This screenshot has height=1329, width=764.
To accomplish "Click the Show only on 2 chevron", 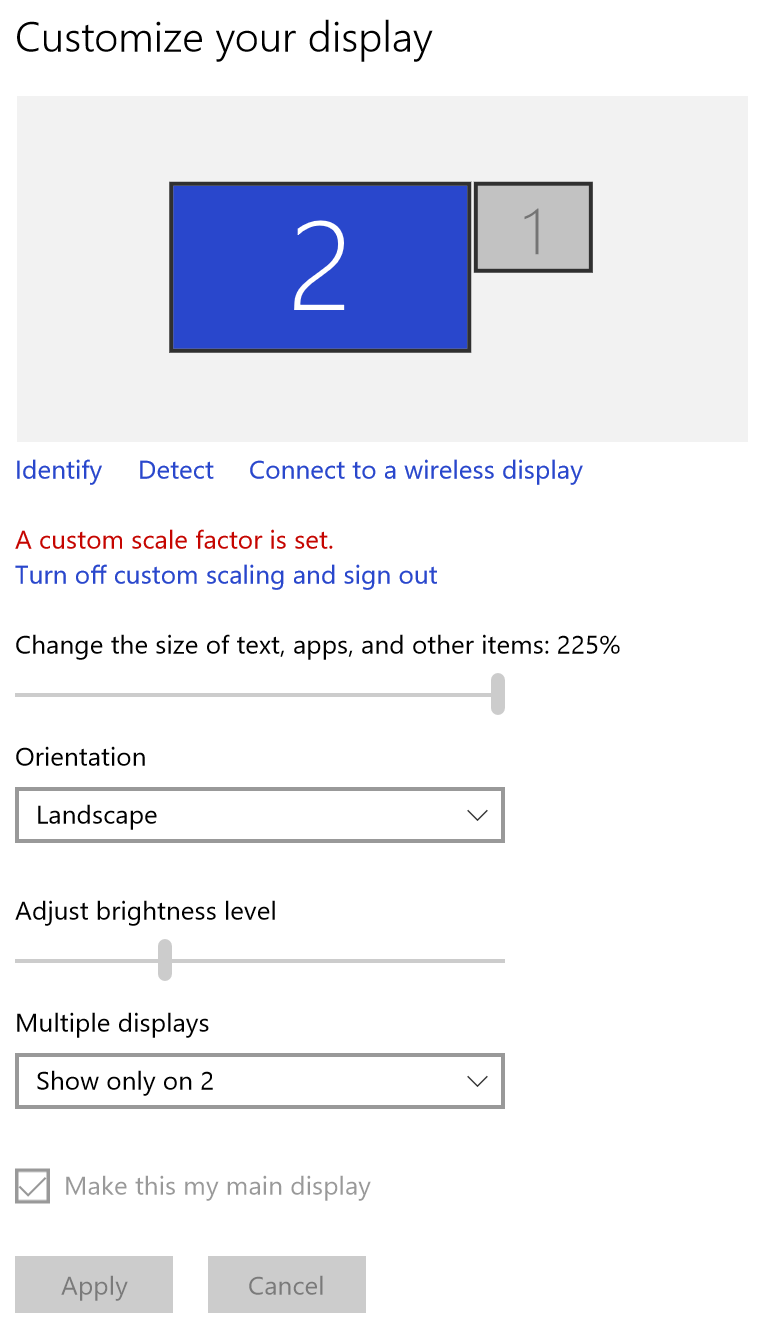I will coord(477,1081).
